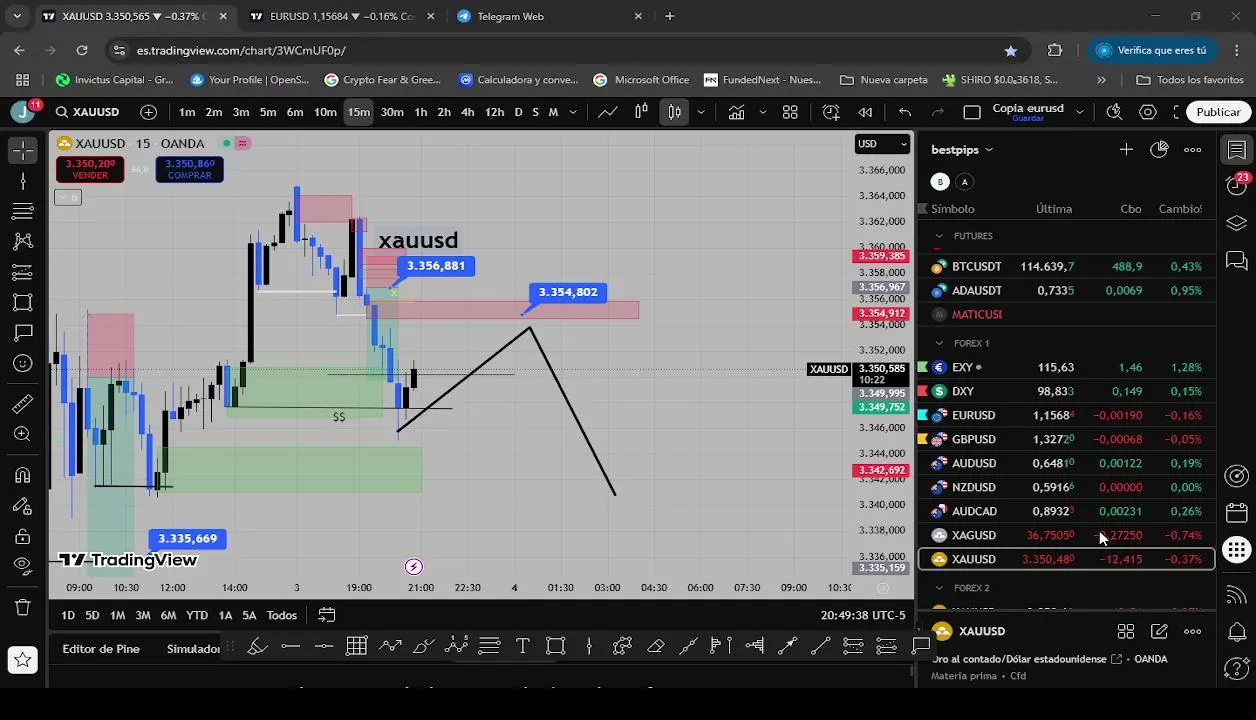Open the pattern drawing tools group

pos(23,241)
